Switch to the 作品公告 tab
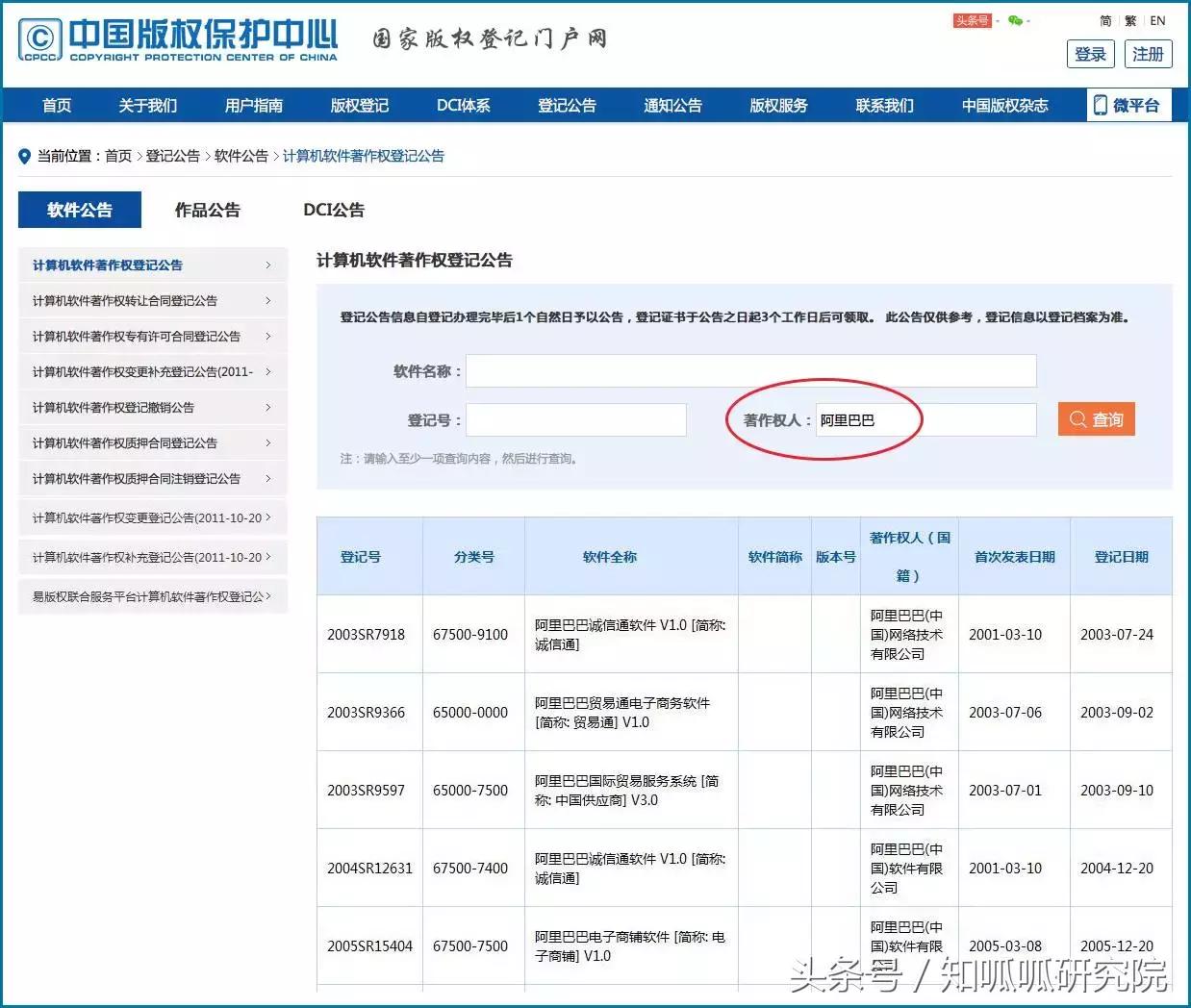 [x=208, y=210]
